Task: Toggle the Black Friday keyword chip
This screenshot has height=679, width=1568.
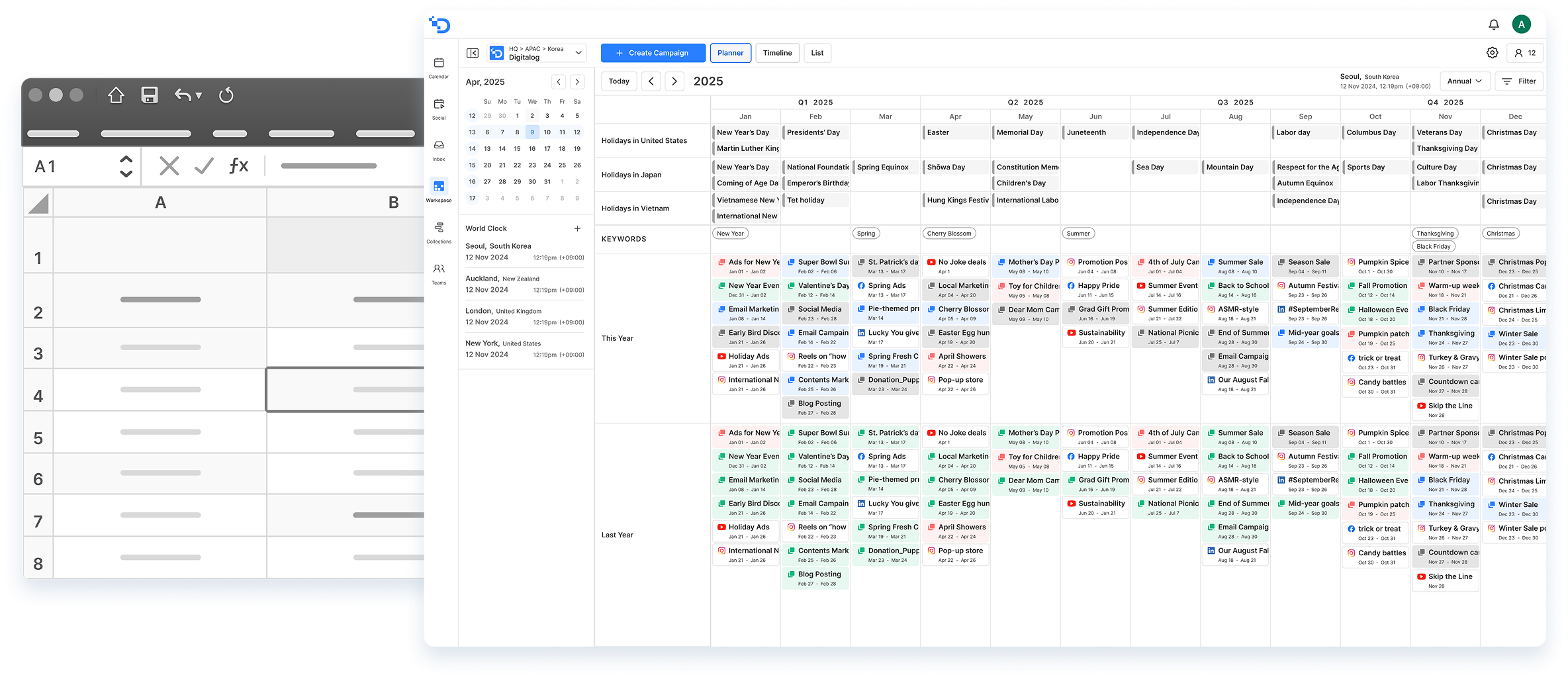Action: point(1433,246)
